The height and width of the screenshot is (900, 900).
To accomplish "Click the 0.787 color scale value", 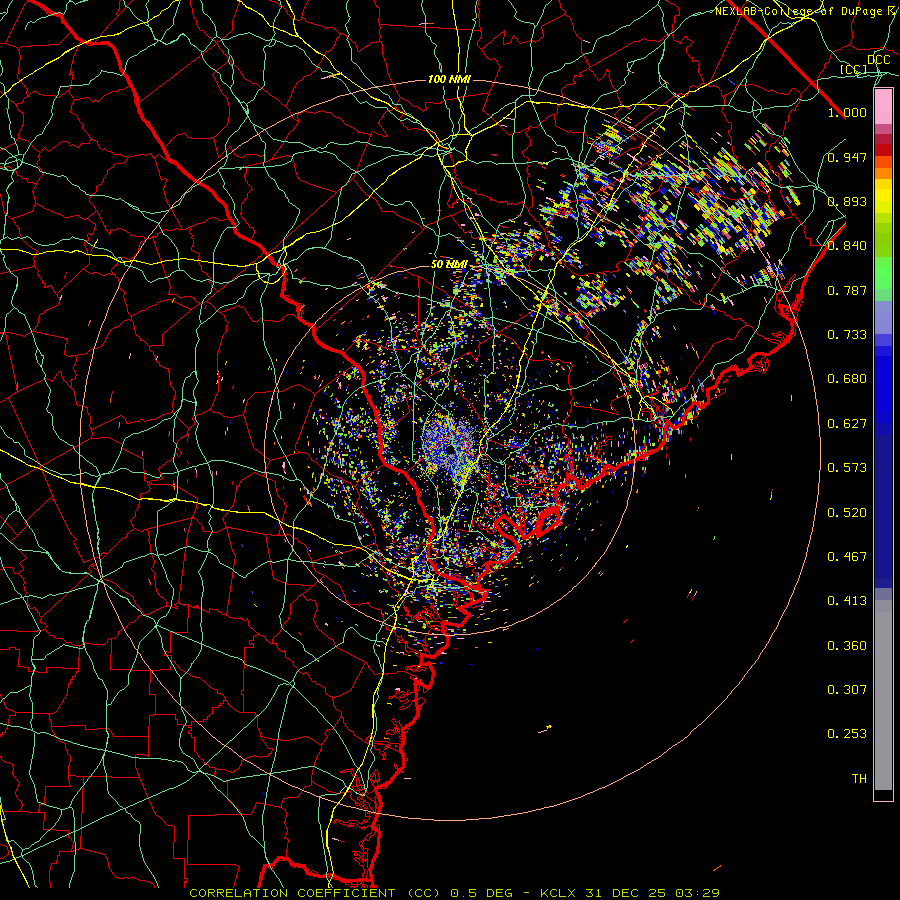I will (847, 290).
